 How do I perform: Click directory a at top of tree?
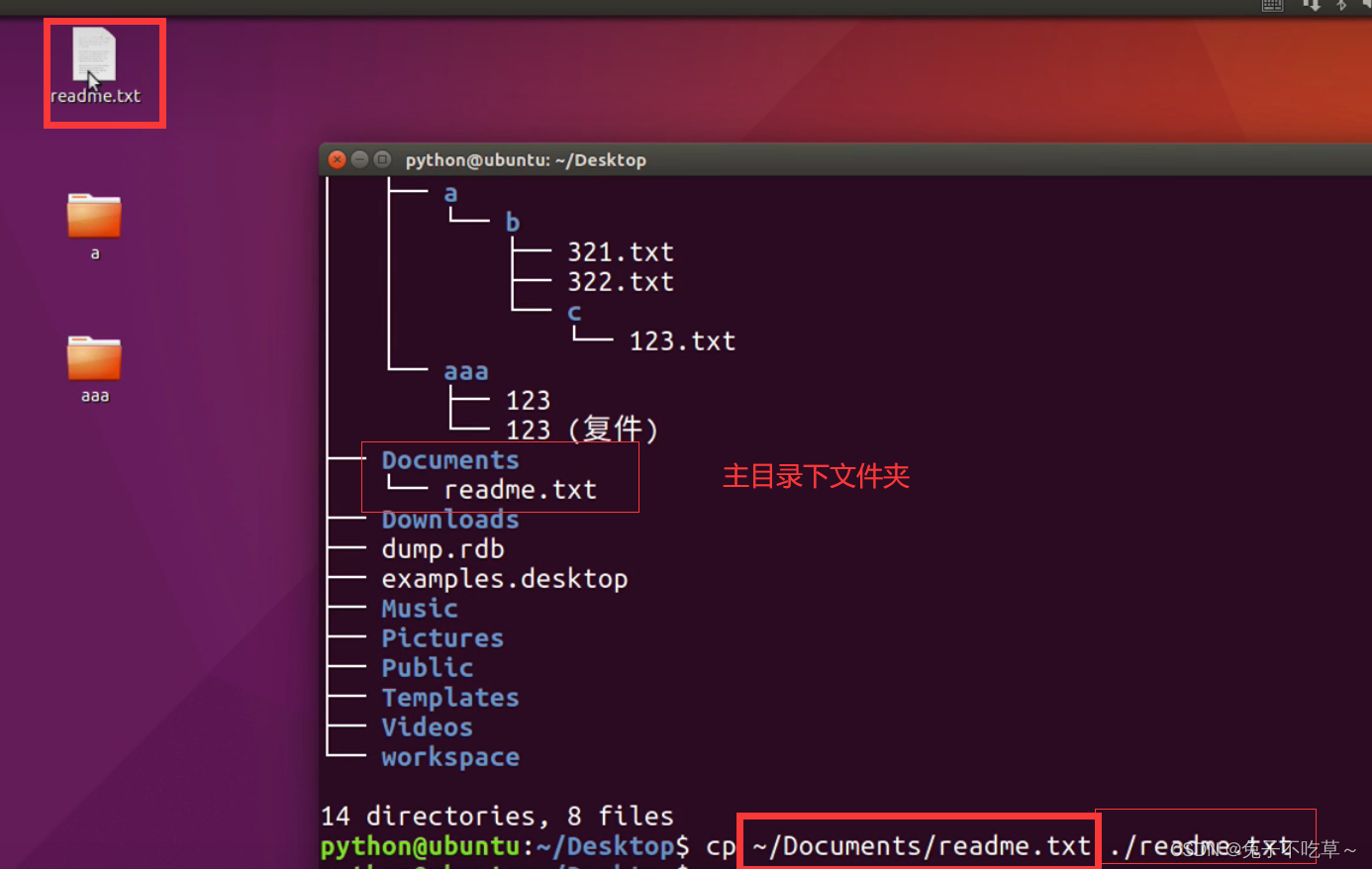point(451,194)
